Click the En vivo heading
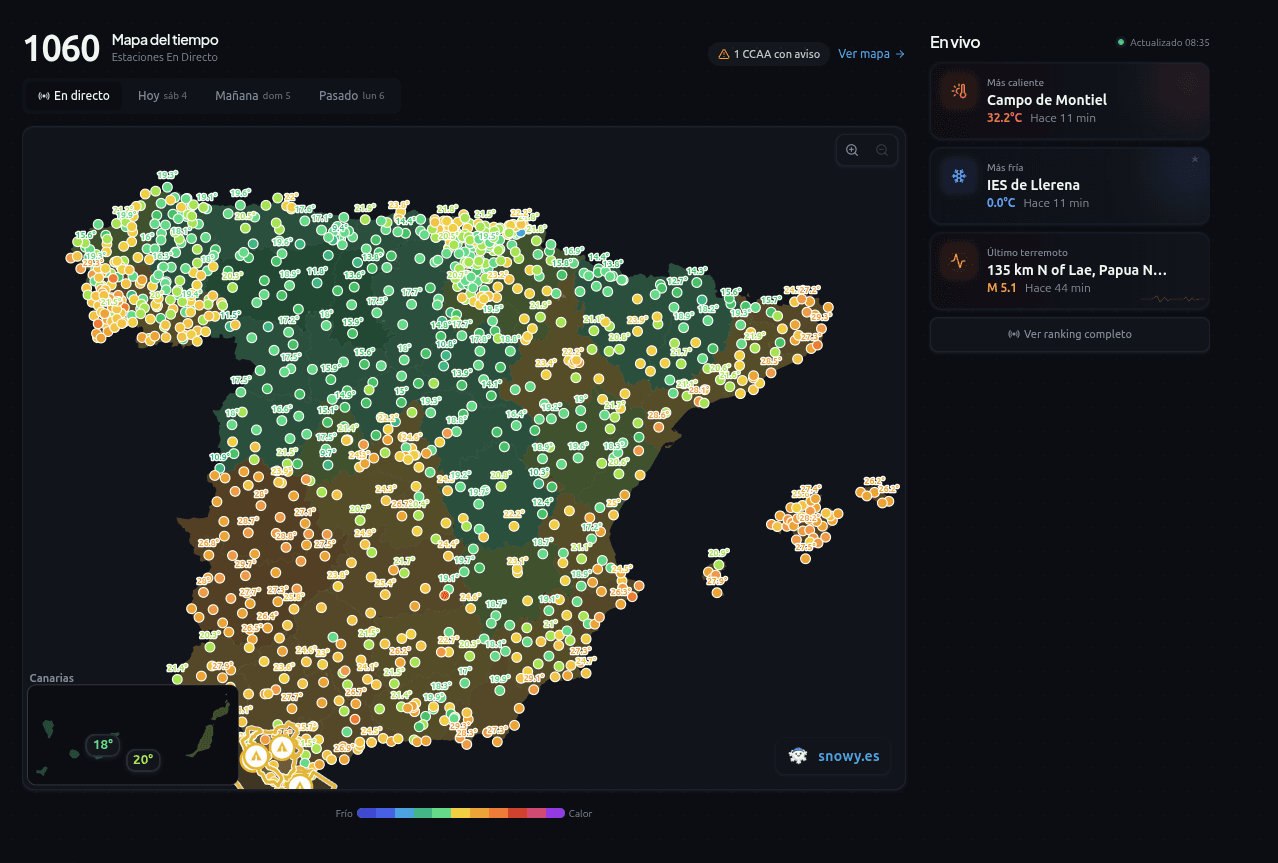1278x863 pixels. 955,42
